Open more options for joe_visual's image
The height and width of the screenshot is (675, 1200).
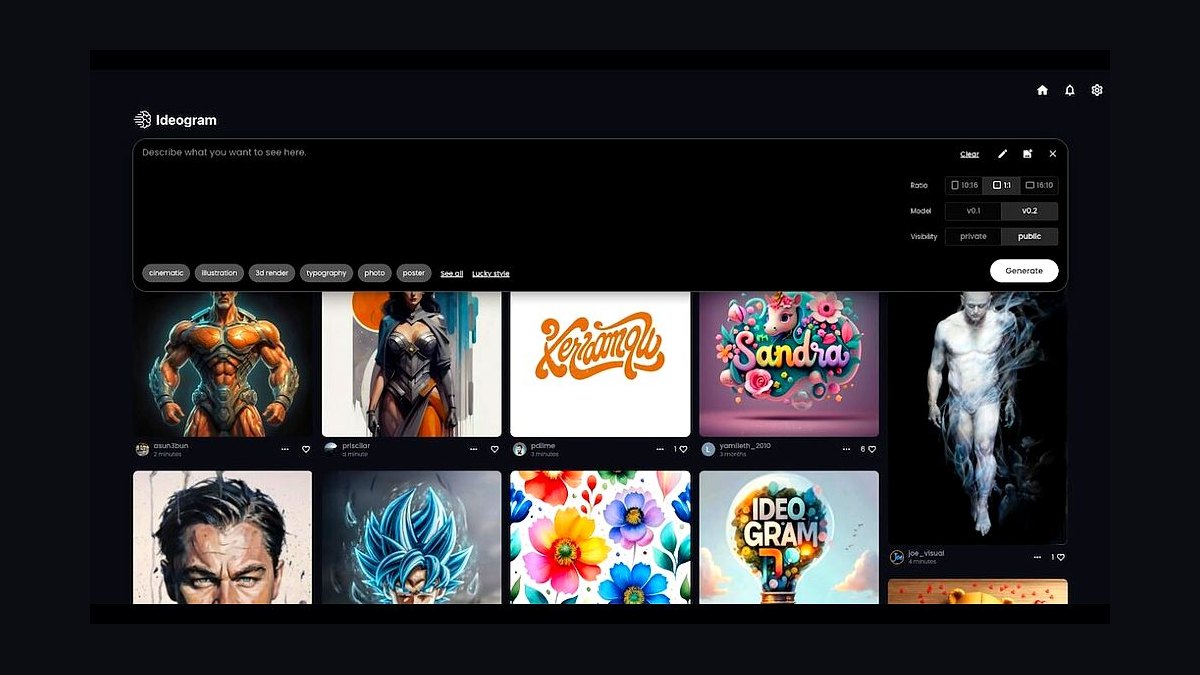[x=1037, y=557]
